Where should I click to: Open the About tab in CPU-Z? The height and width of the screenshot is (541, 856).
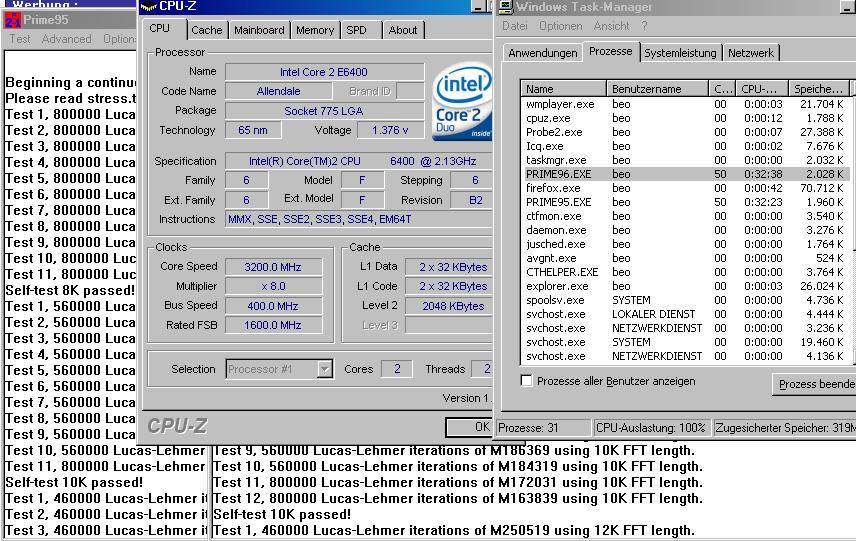402,30
